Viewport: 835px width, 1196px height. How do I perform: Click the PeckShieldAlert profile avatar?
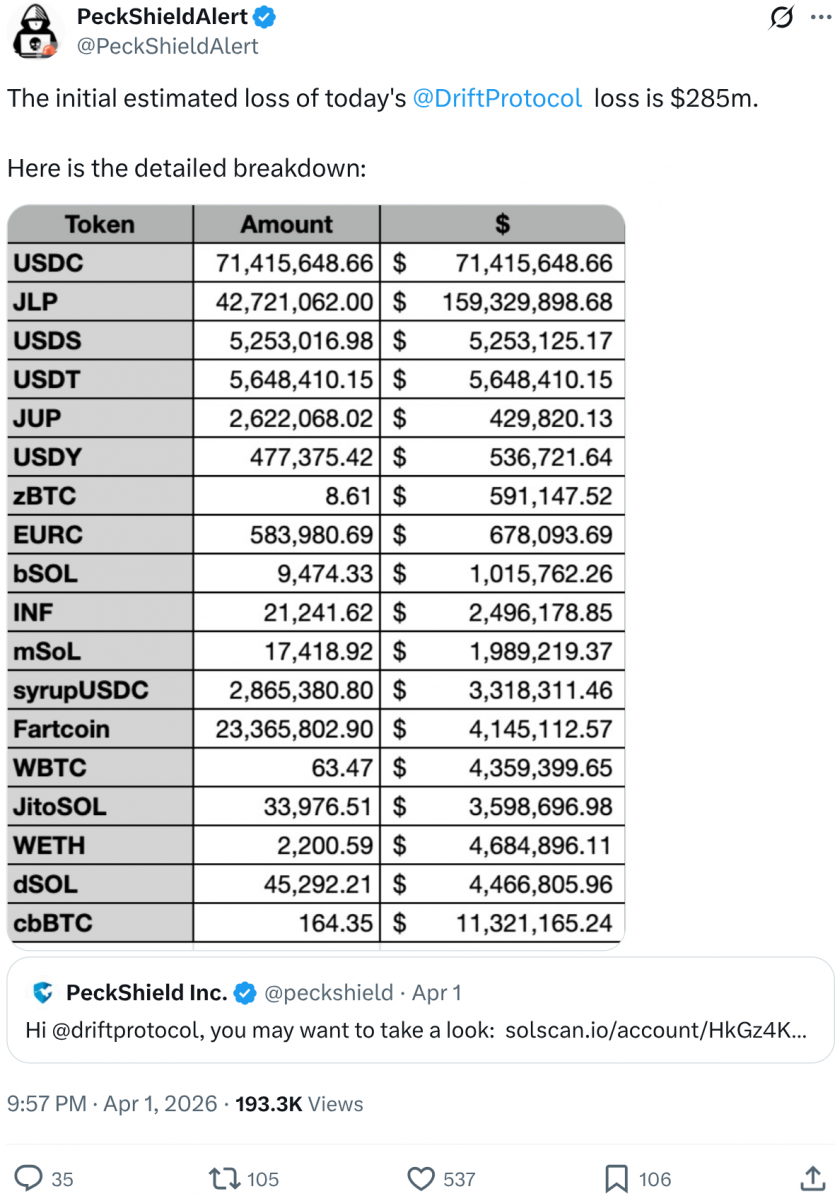coord(34,30)
